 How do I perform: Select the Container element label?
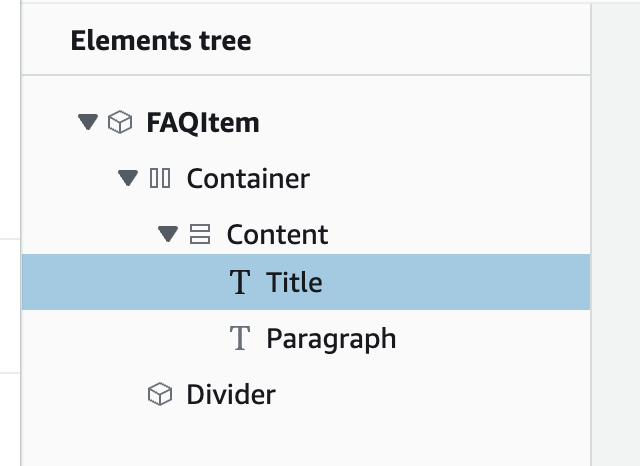click(248, 178)
